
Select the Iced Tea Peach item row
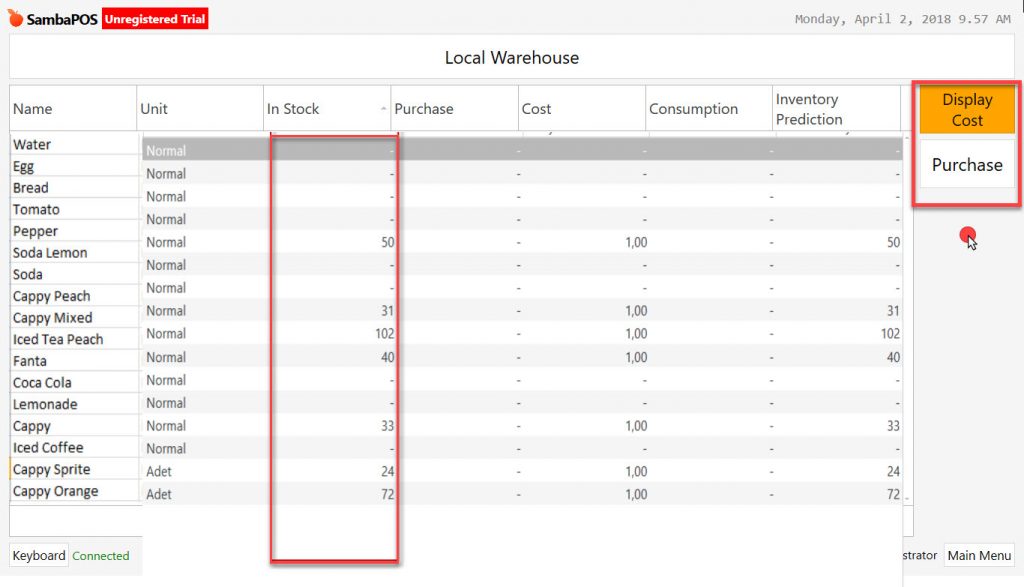pyautogui.click(x=74, y=339)
